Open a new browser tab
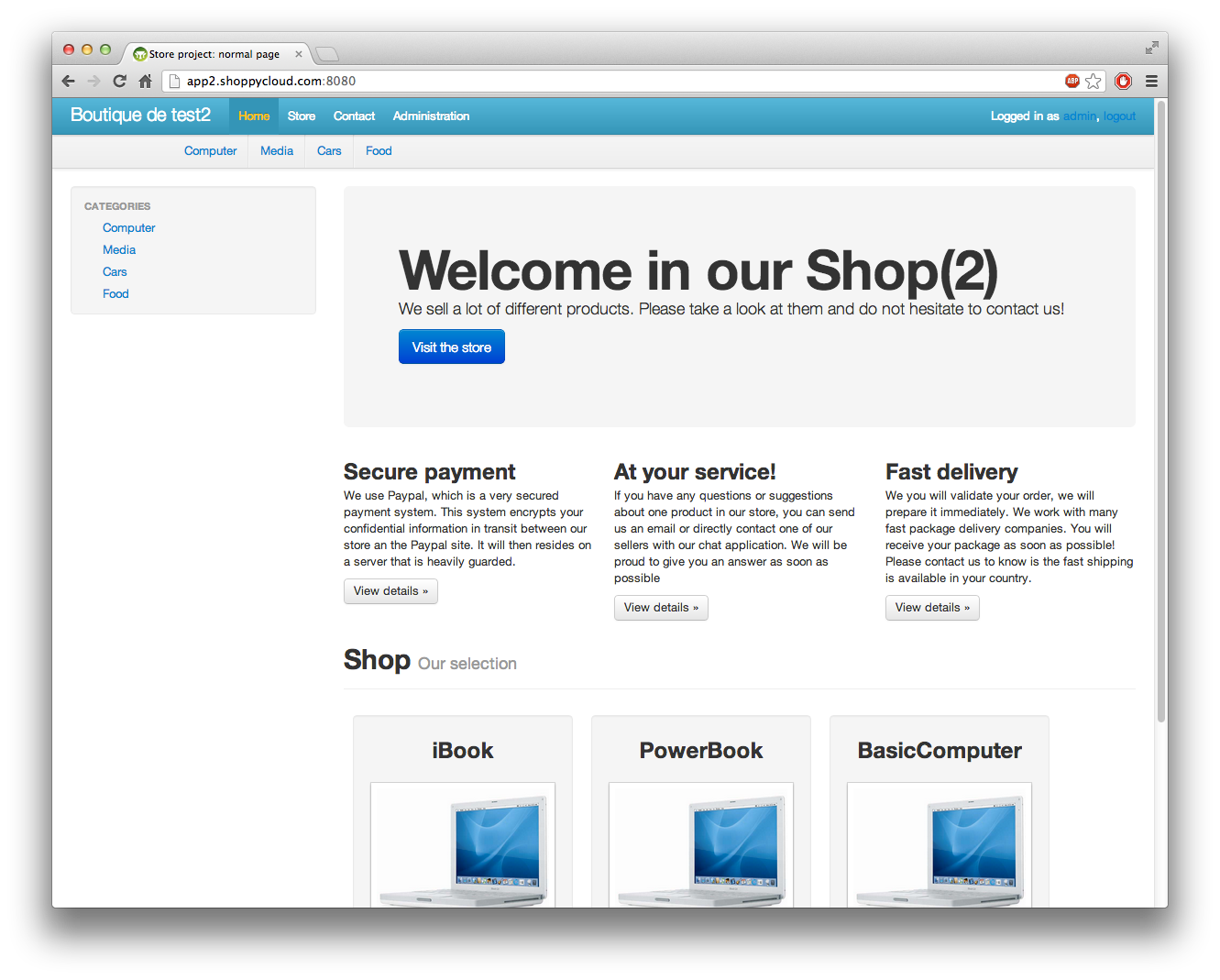Screen dimensions: 1220x980 (x=327, y=53)
